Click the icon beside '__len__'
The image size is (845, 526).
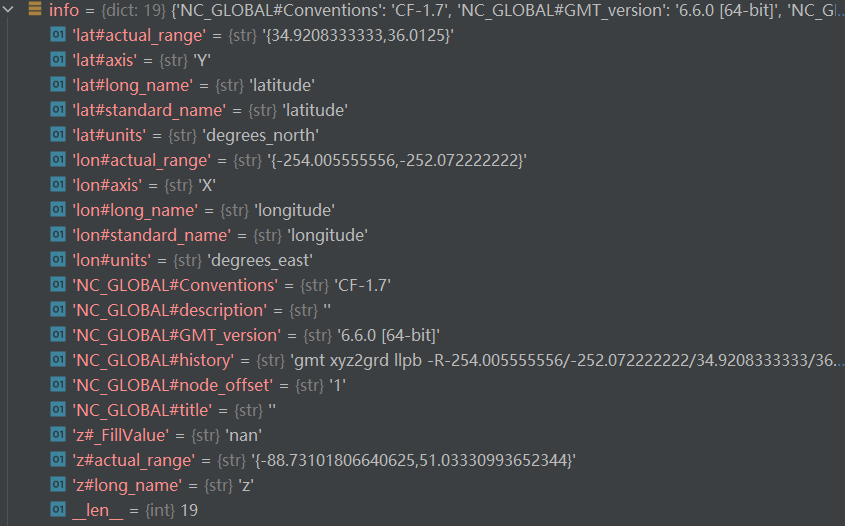coord(58,510)
